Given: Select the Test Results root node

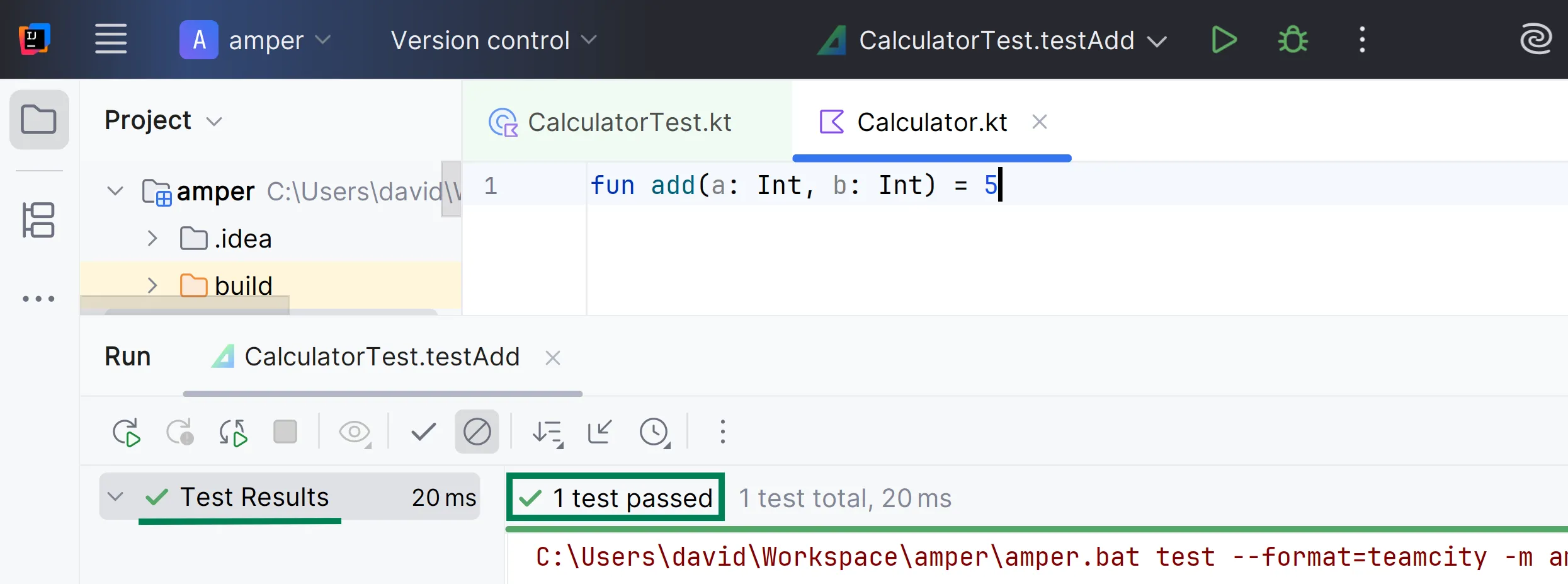Looking at the screenshot, I should pos(254,497).
